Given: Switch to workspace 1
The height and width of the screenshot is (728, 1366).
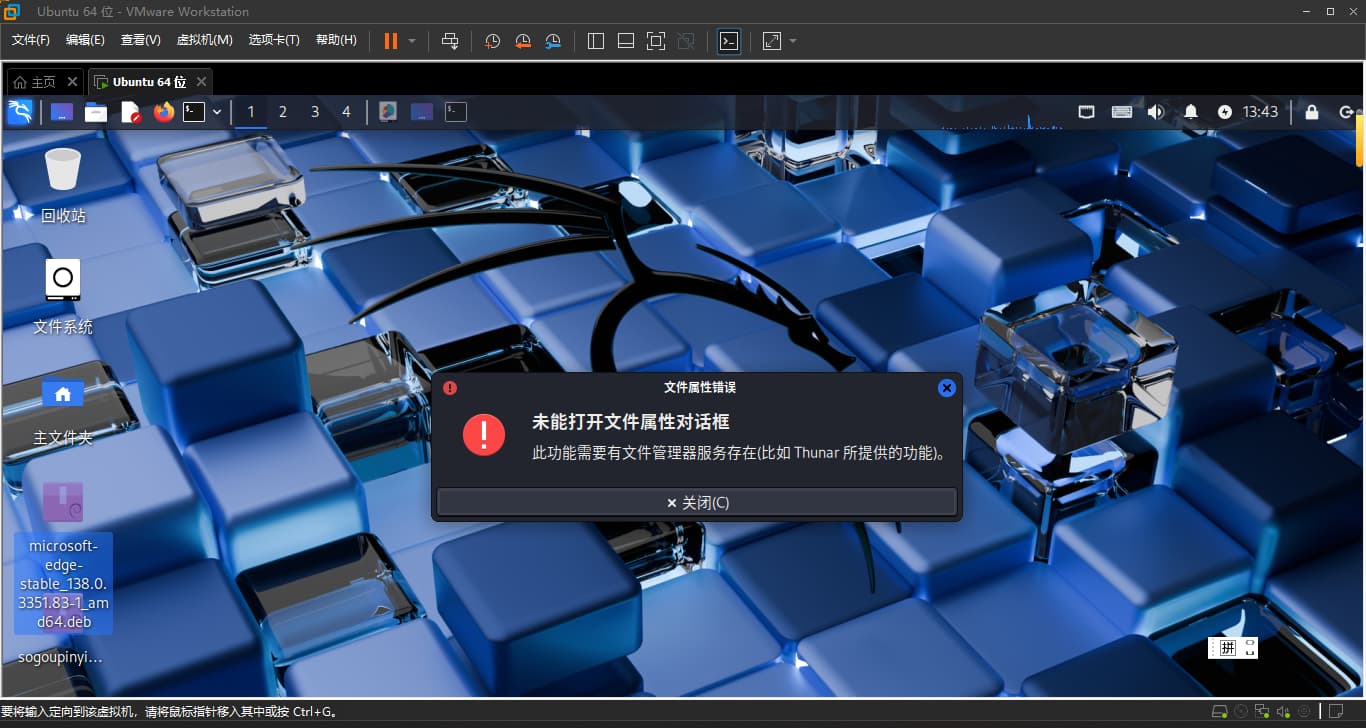Looking at the screenshot, I should click(x=251, y=112).
